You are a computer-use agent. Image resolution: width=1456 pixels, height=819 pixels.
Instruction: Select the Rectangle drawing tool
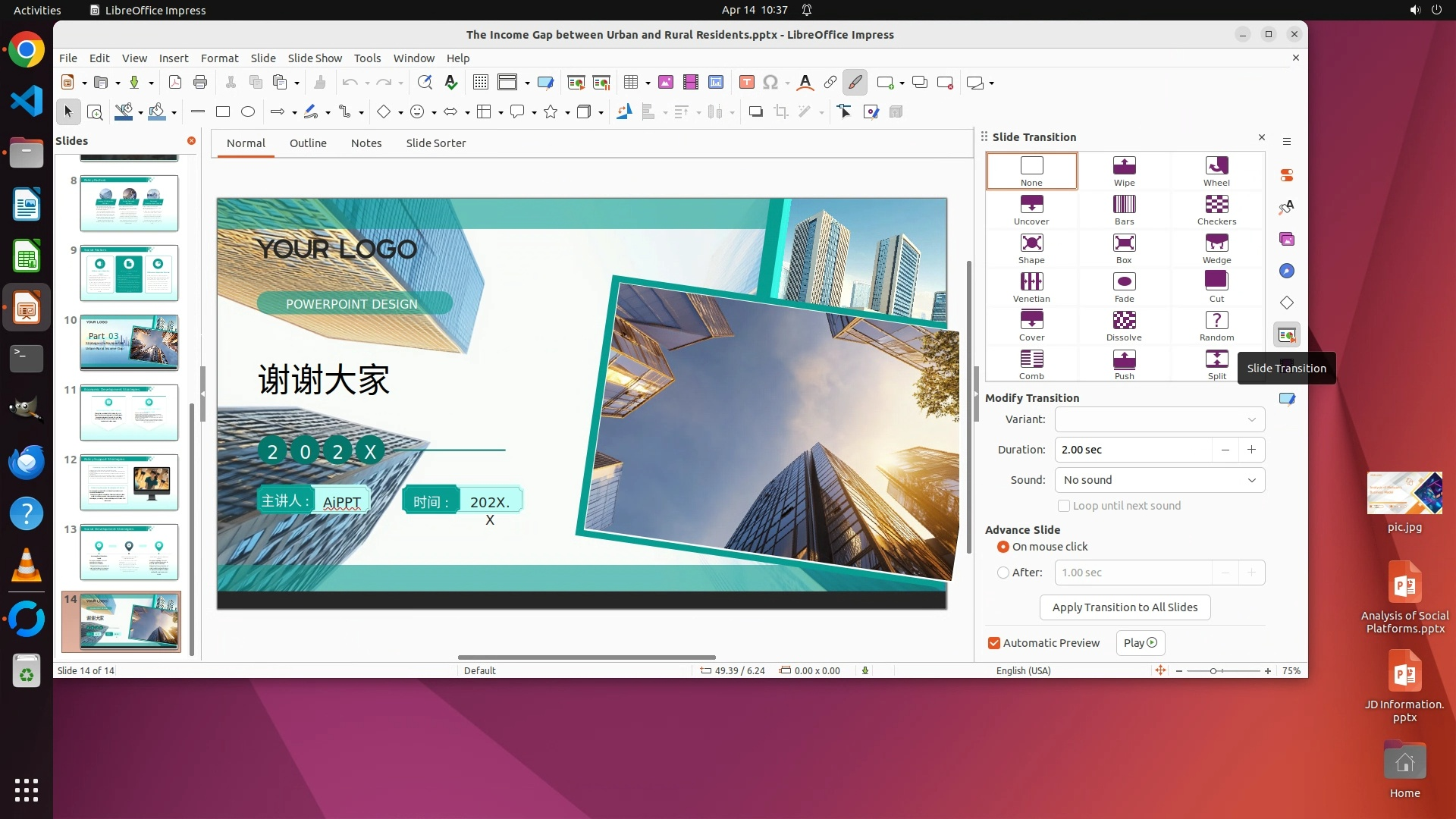(223, 112)
